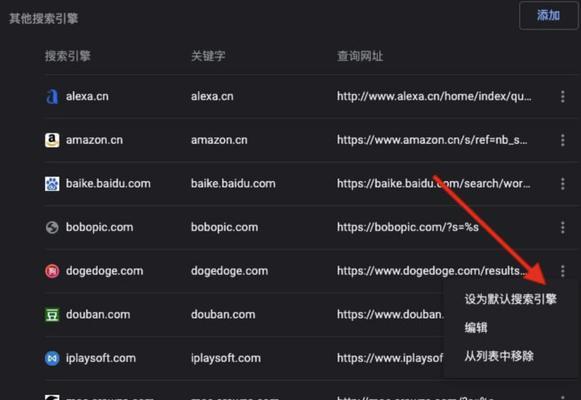Viewport: 581px width, 400px height.
Task: Click the iplaysoft.com blue favicon
Action: coord(52,359)
